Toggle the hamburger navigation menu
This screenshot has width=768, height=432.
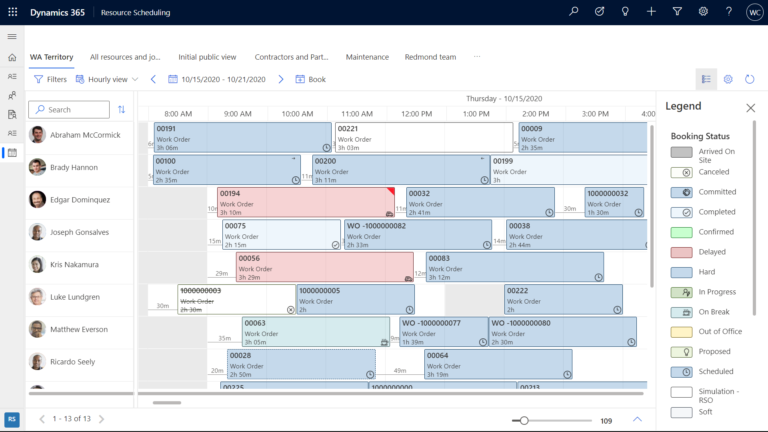12,36
